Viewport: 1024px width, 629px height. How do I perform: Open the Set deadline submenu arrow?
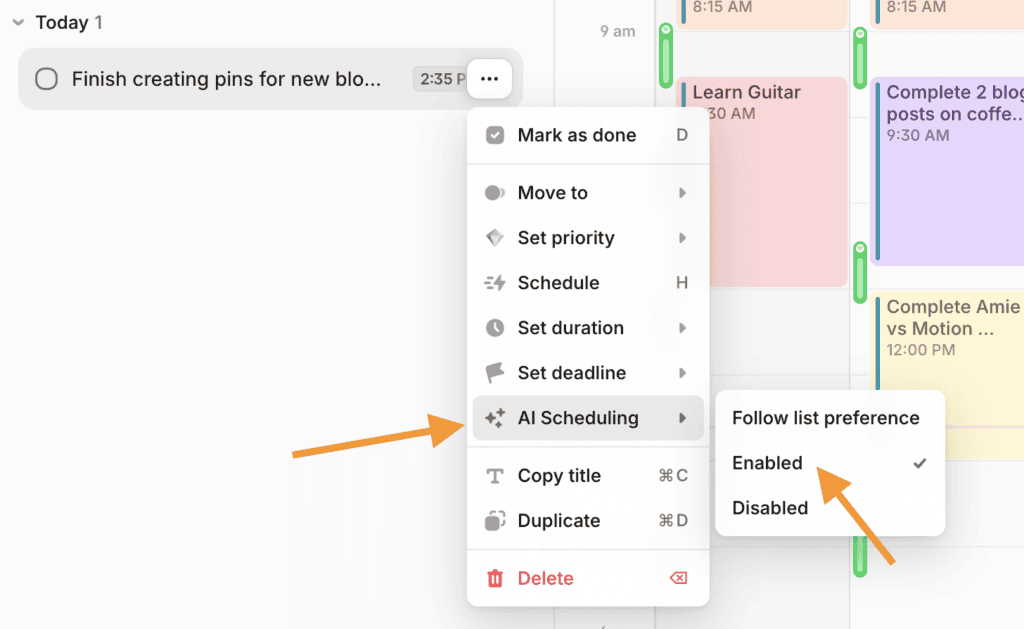684,373
